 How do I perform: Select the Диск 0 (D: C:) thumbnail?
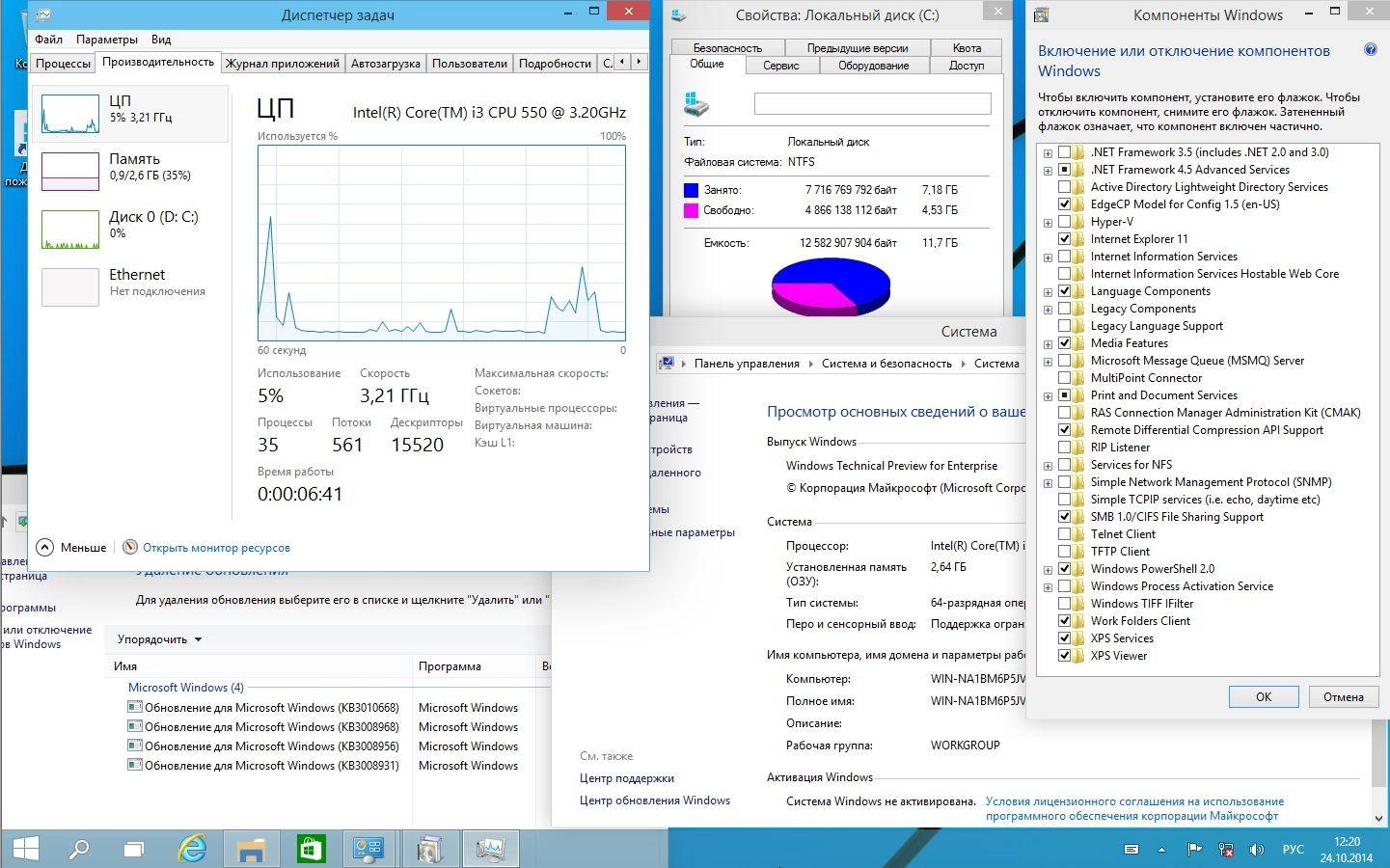pos(70,230)
